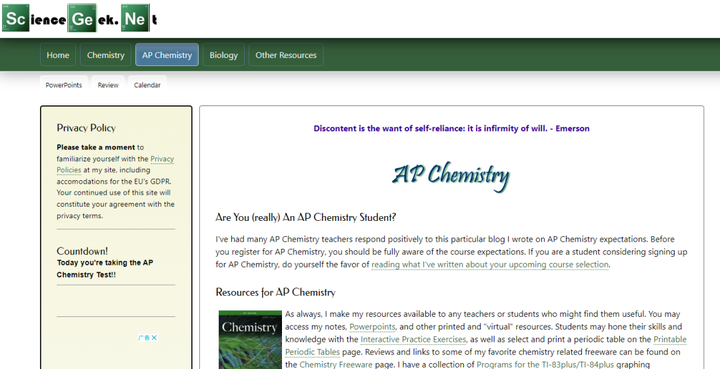This screenshot has height=369, width=720.
Task: Visit the Printable Periodic Tables link
Action: [x=486, y=346]
